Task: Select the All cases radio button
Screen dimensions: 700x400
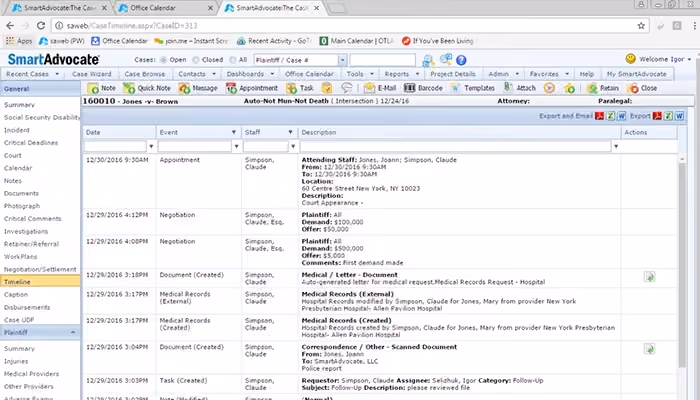Action: point(232,60)
